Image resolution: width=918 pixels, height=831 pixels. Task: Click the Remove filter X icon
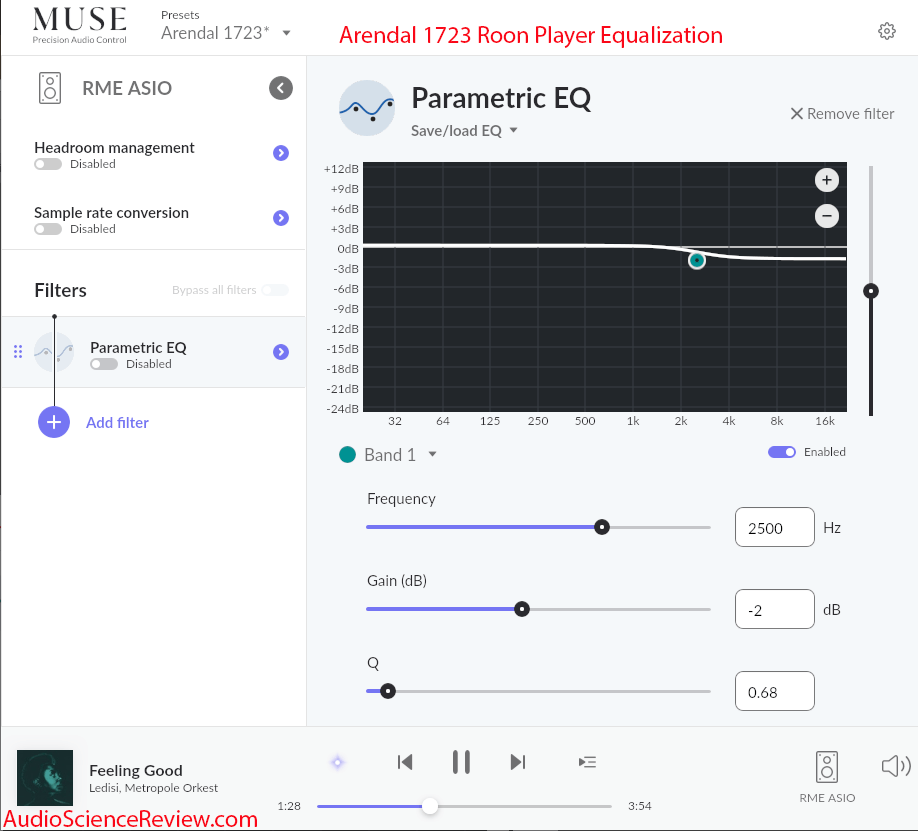[797, 114]
